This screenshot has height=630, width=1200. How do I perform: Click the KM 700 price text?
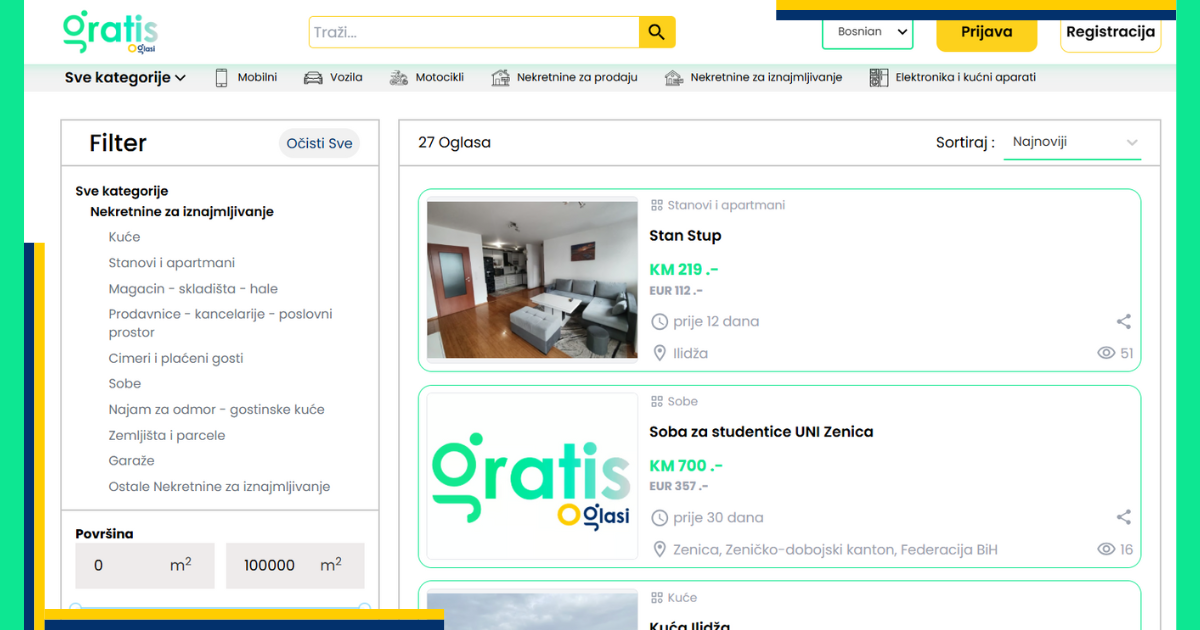tap(686, 466)
